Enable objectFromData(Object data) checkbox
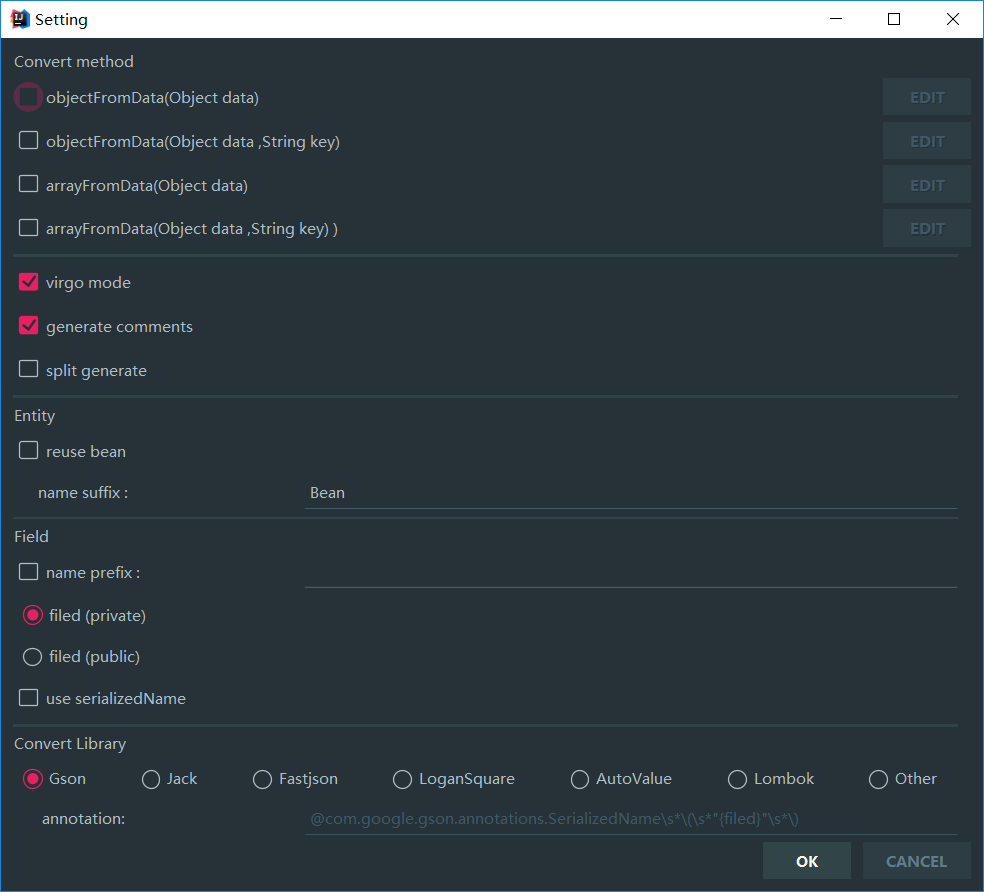The image size is (984, 892). pos(29,97)
